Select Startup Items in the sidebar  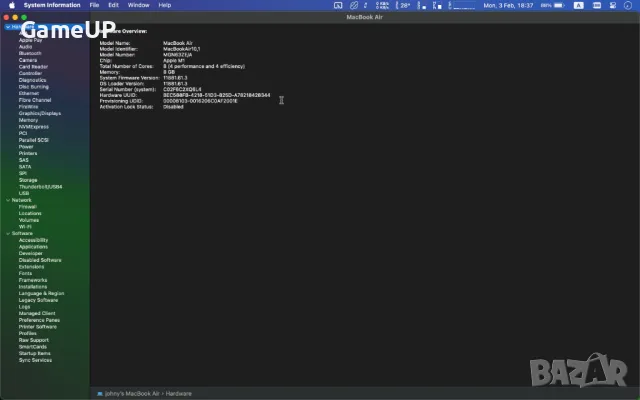point(34,353)
